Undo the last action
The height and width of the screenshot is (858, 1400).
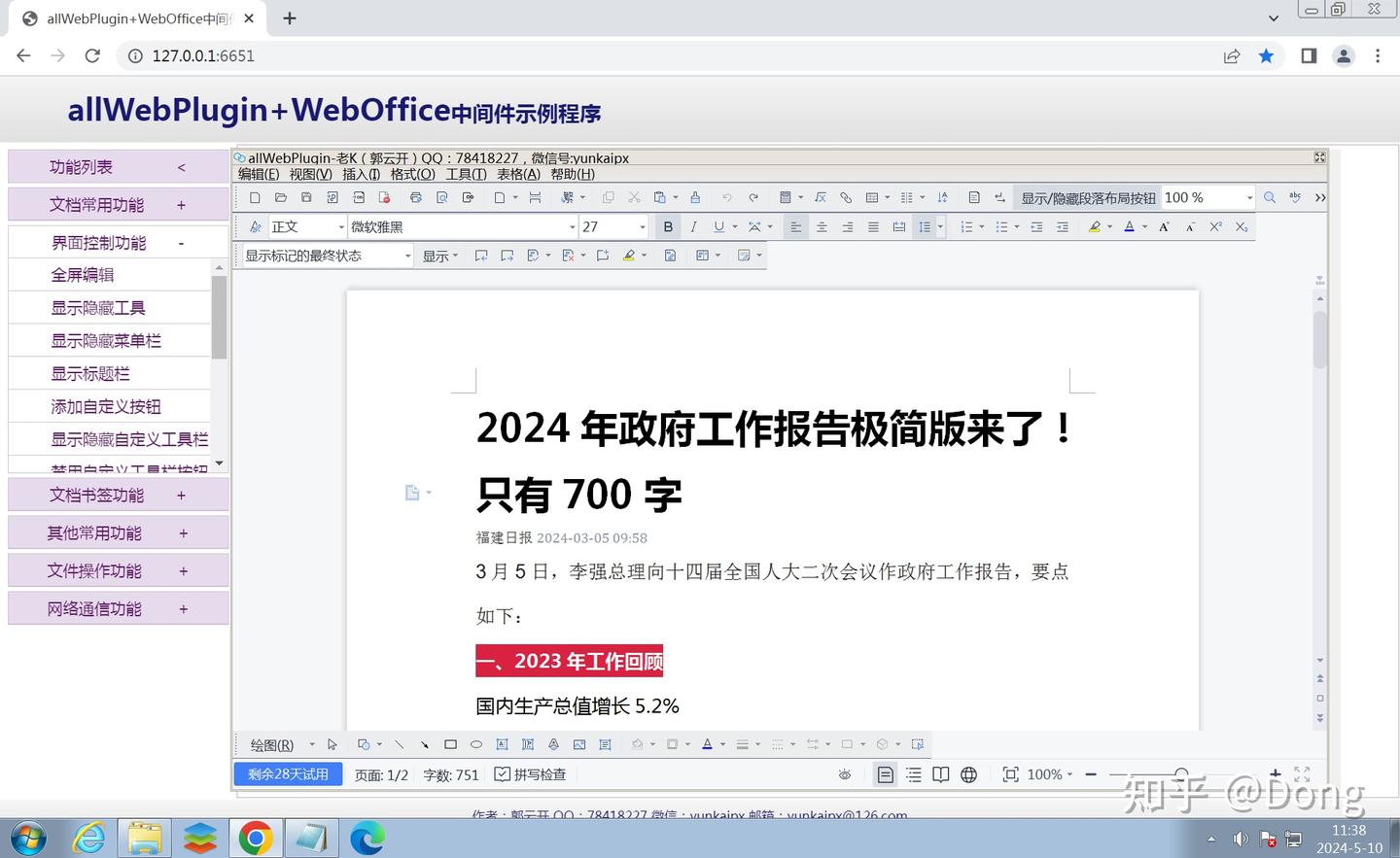tap(726, 197)
